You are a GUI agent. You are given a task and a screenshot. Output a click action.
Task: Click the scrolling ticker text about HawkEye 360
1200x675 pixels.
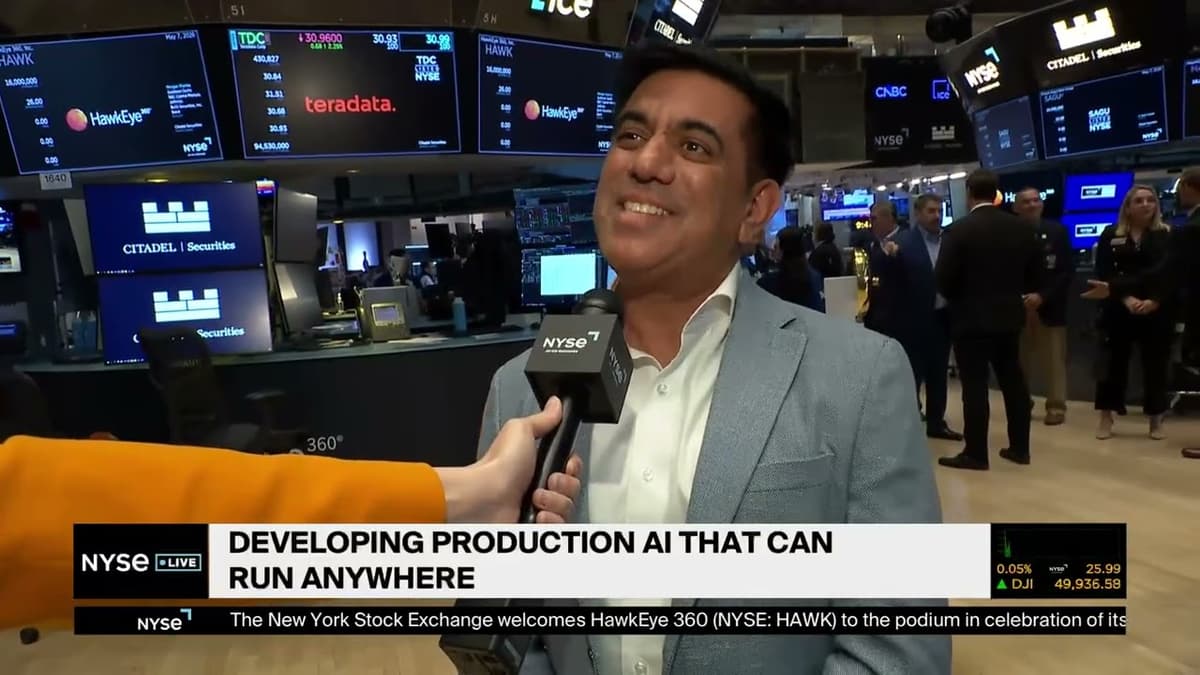coord(677,620)
